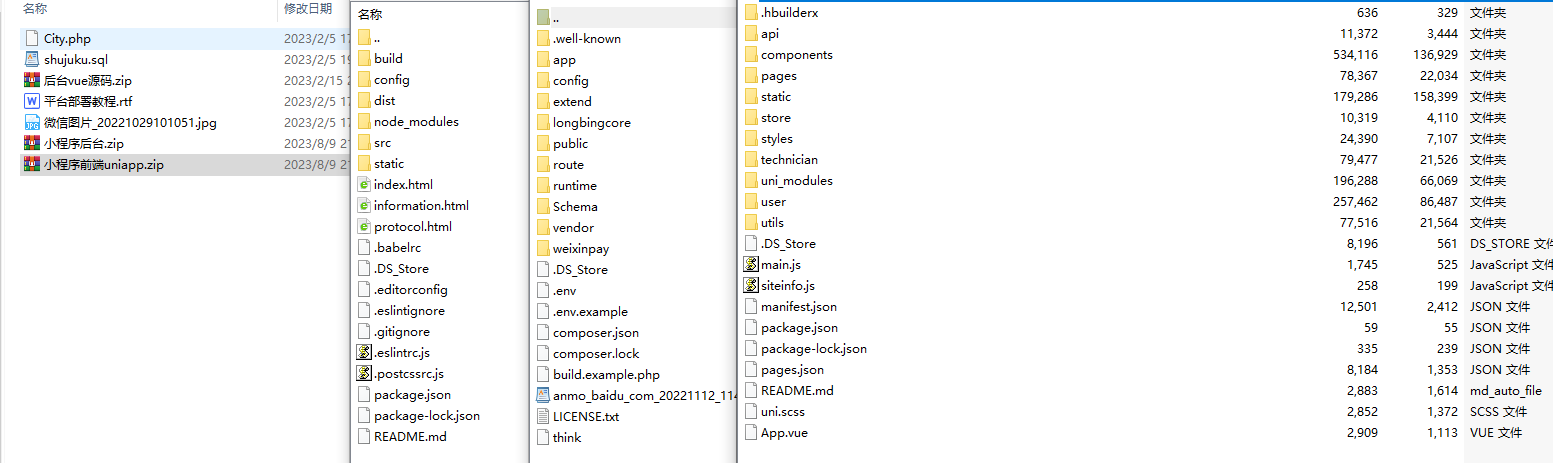The width and height of the screenshot is (1553, 463).
Task: Select the information.html file icon
Action: click(364, 206)
